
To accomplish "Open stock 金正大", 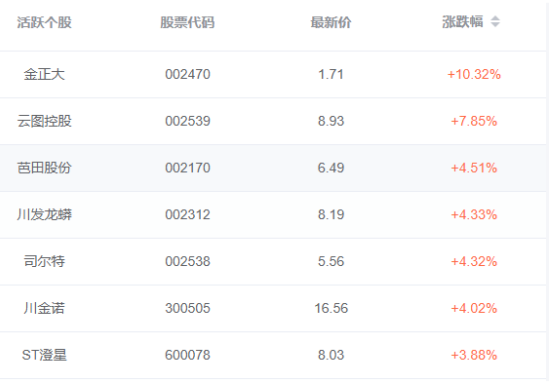I will (x=44, y=74).
